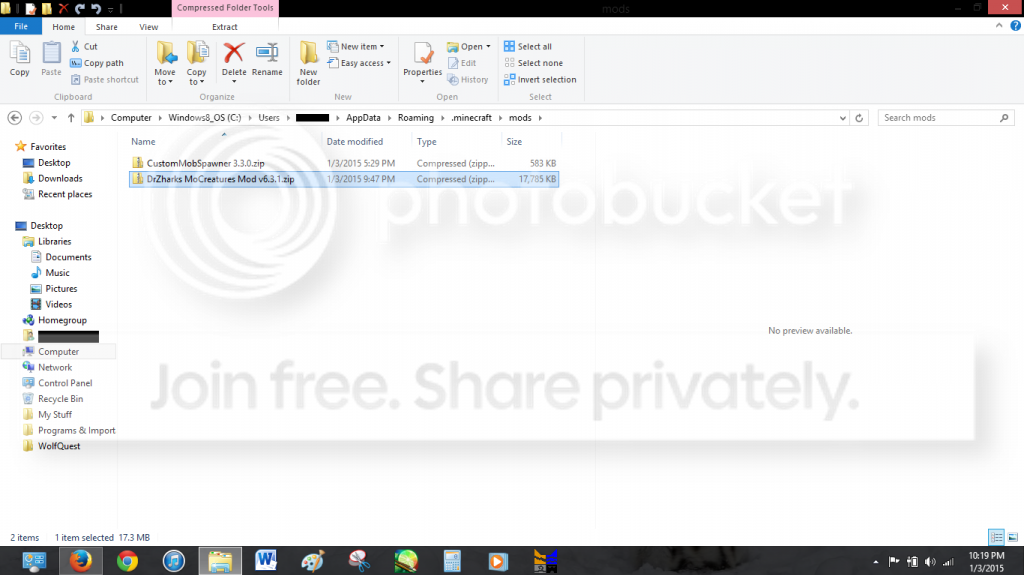Image resolution: width=1024 pixels, height=575 pixels.
Task: Create a New folder from ribbon
Action: (309, 62)
